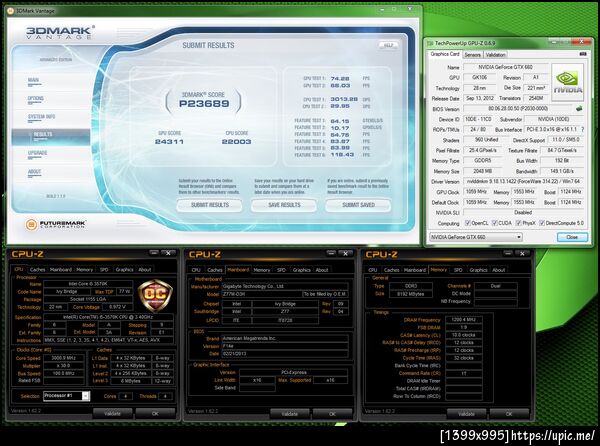Image resolution: width=600 pixels, height=446 pixels.
Task: Click OK in first CPU-Z window
Action: [x=155, y=413]
